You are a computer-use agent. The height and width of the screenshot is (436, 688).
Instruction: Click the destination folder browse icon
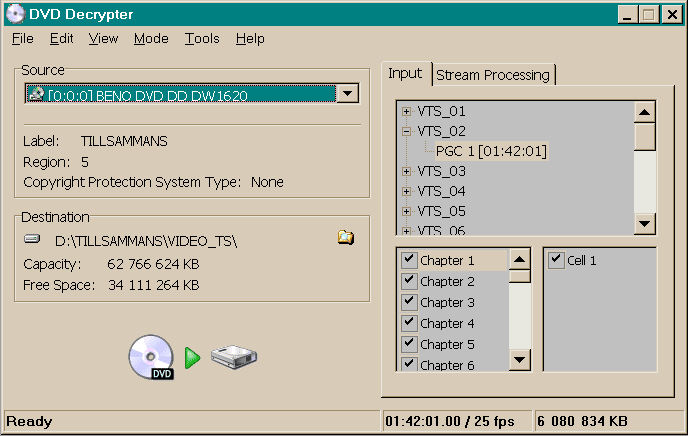346,238
